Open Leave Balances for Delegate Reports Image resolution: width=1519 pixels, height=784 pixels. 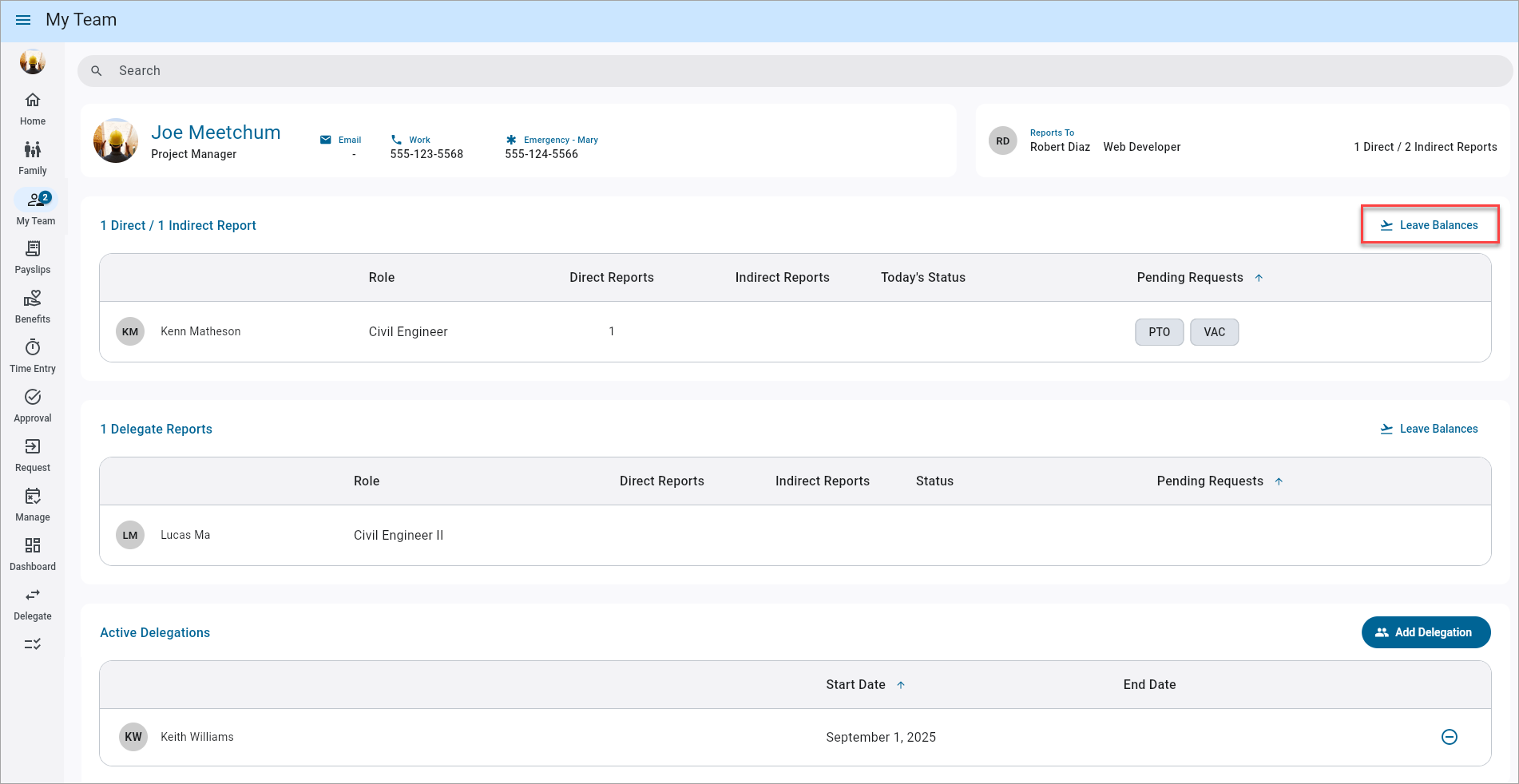coord(1430,429)
